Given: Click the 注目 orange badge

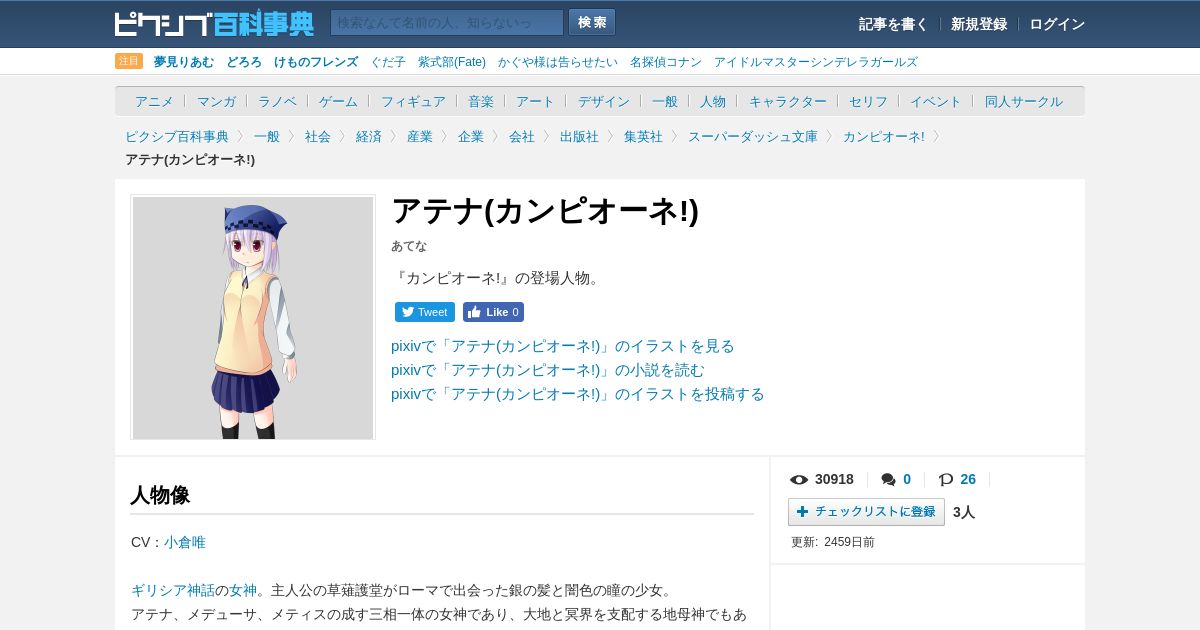Looking at the screenshot, I should [x=129, y=61].
